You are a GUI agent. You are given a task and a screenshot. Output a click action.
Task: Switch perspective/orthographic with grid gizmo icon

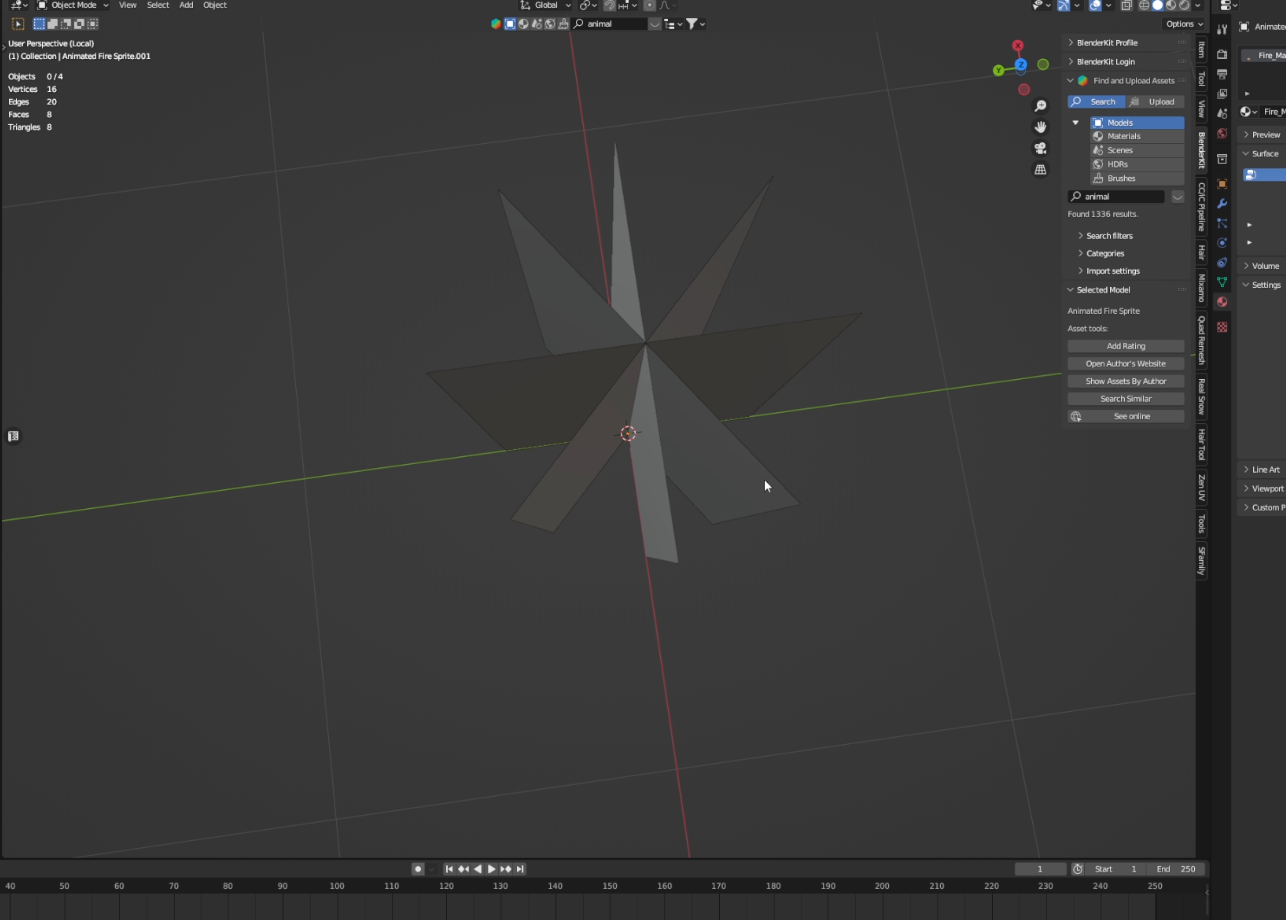point(1040,170)
